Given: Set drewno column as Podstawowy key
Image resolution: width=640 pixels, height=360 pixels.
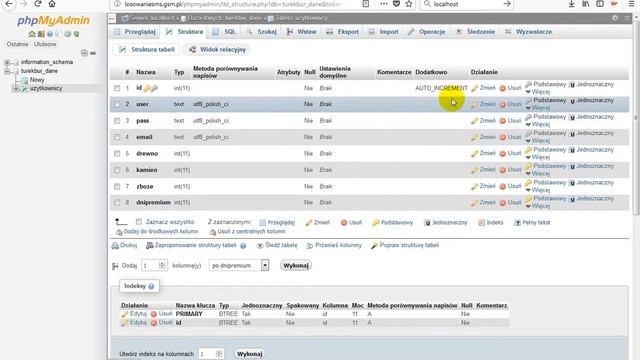Looking at the screenshot, I should tap(545, 150).
